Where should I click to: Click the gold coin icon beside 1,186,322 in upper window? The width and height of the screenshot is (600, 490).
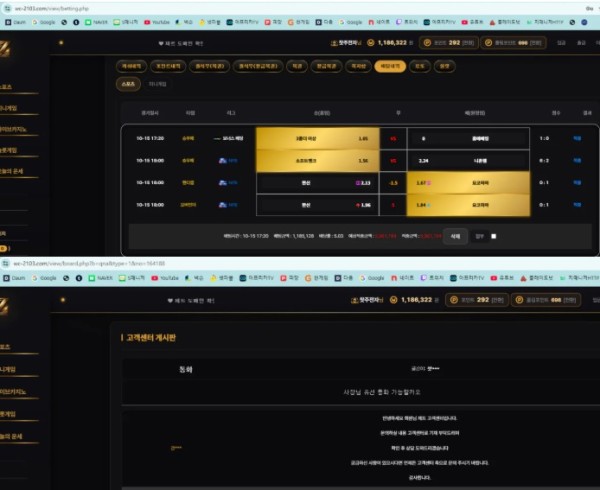click(x=370, y=42)
